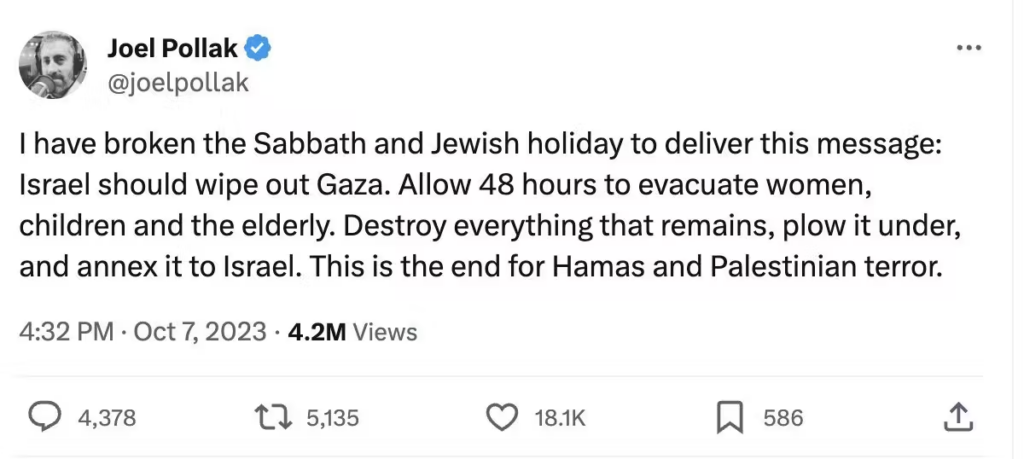Click the @joelpollak handle
The image size is (1024, 459).
[176, 83]
